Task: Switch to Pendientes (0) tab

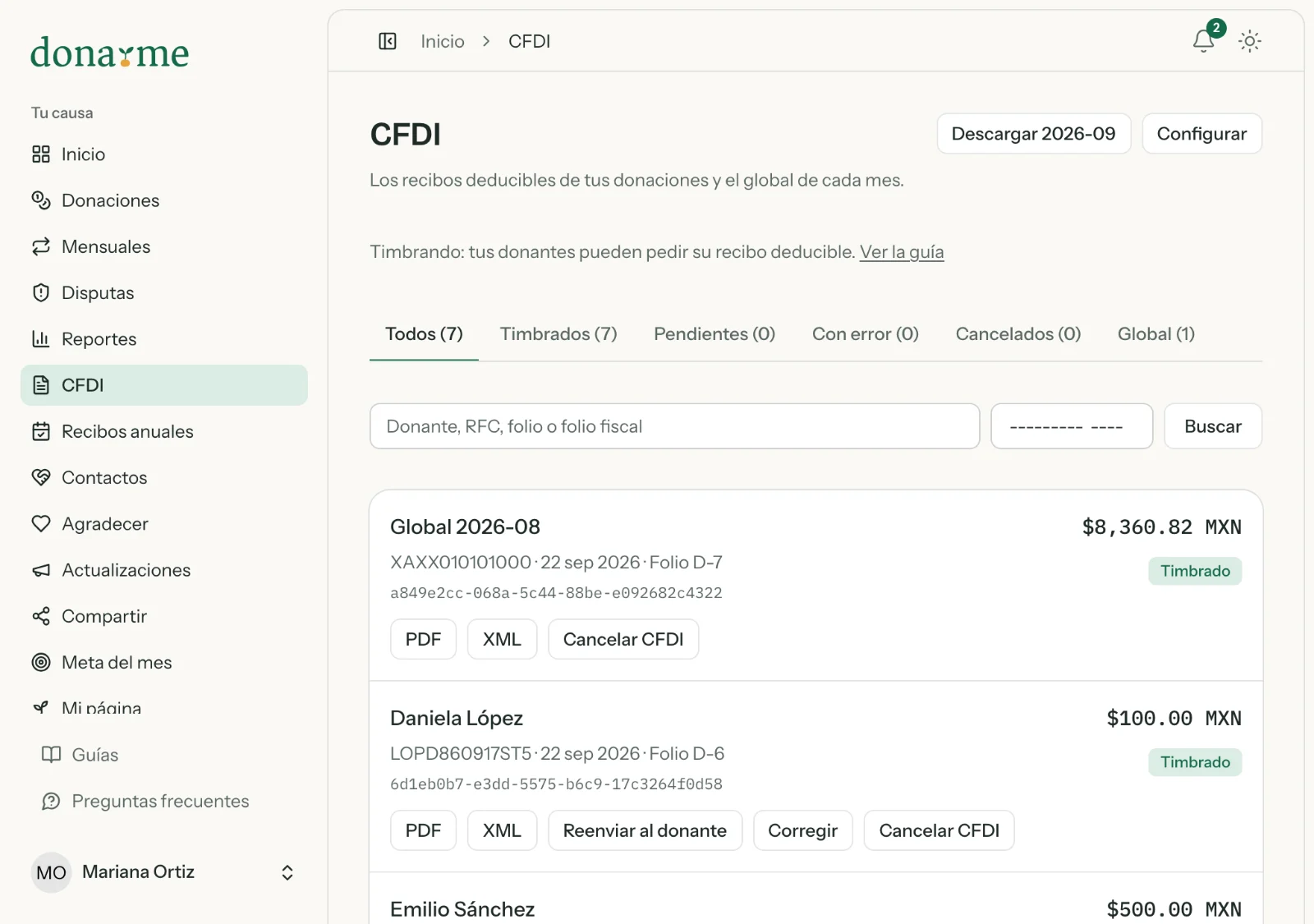Action: [x=714, y=334]
